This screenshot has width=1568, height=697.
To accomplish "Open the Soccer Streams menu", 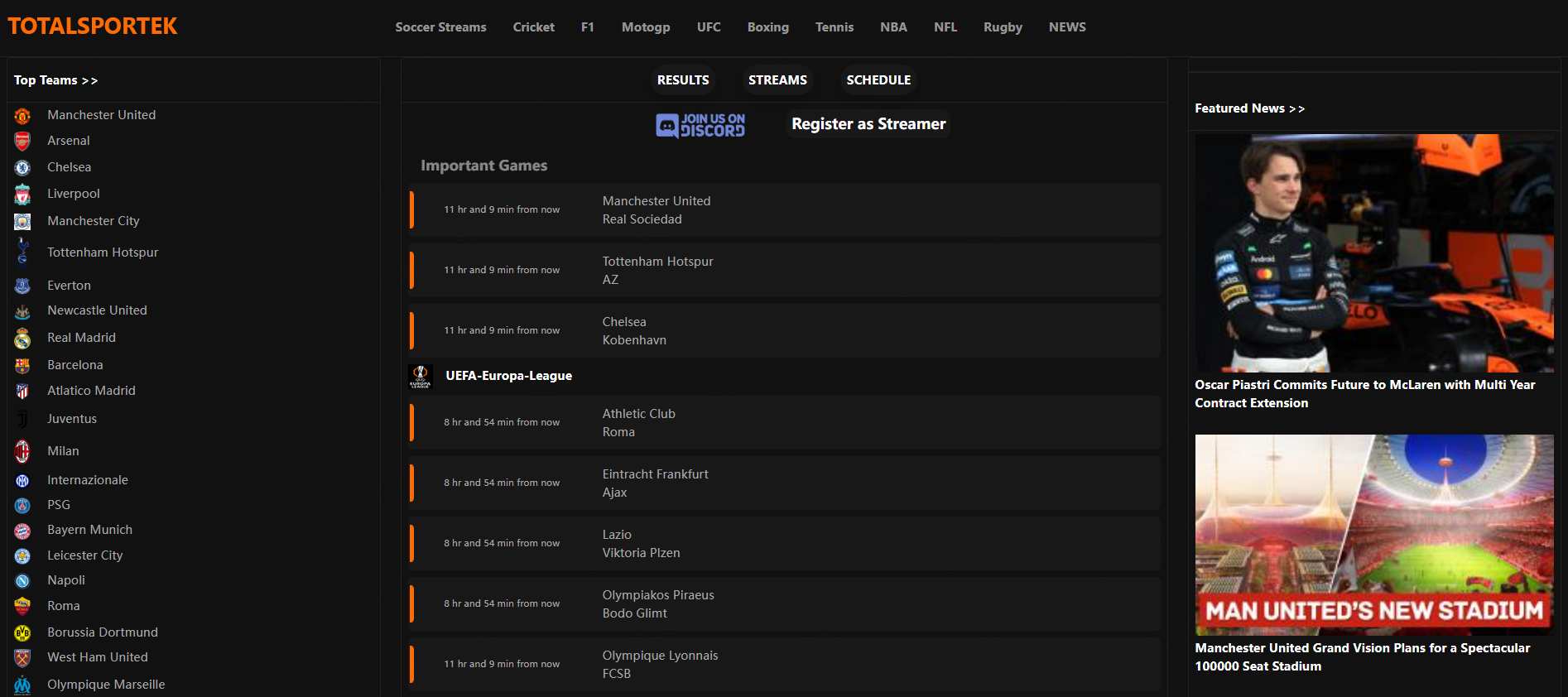I will point(440,27).
